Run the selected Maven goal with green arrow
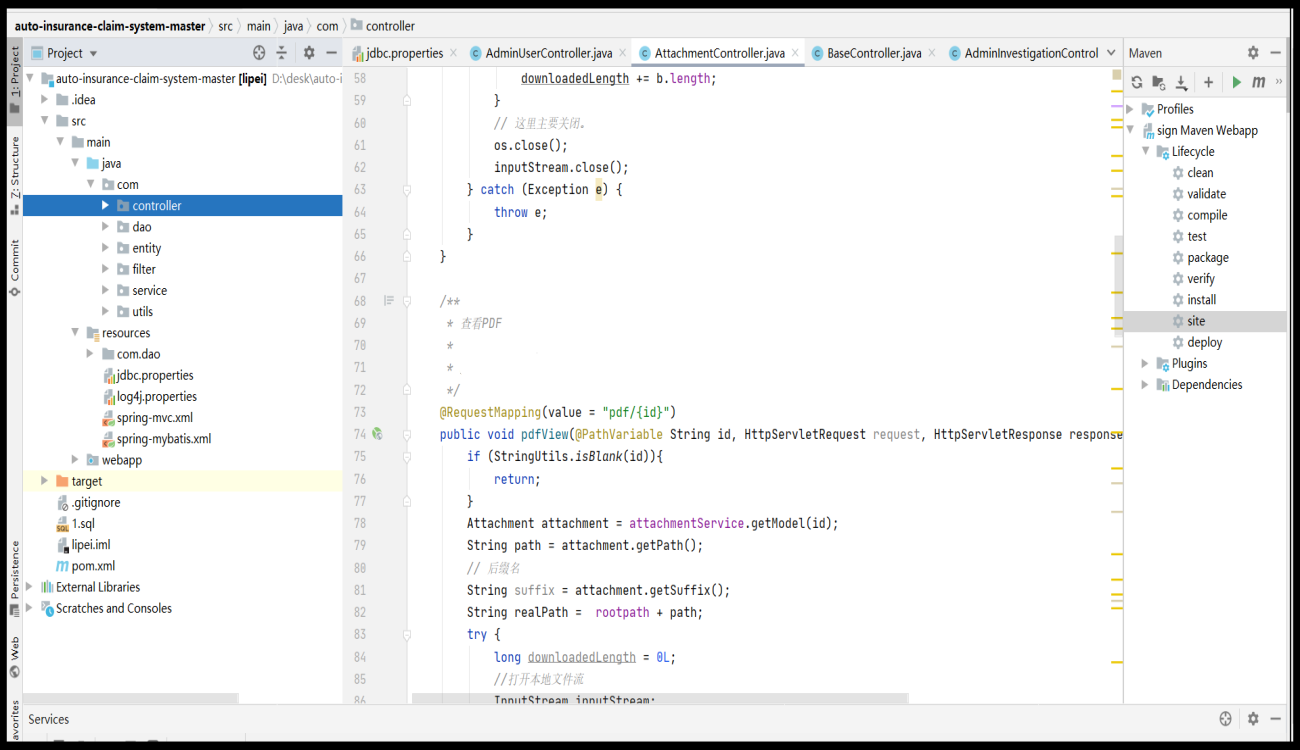The height and width of the screenshot is (750, 1300). click(1237, 82)
